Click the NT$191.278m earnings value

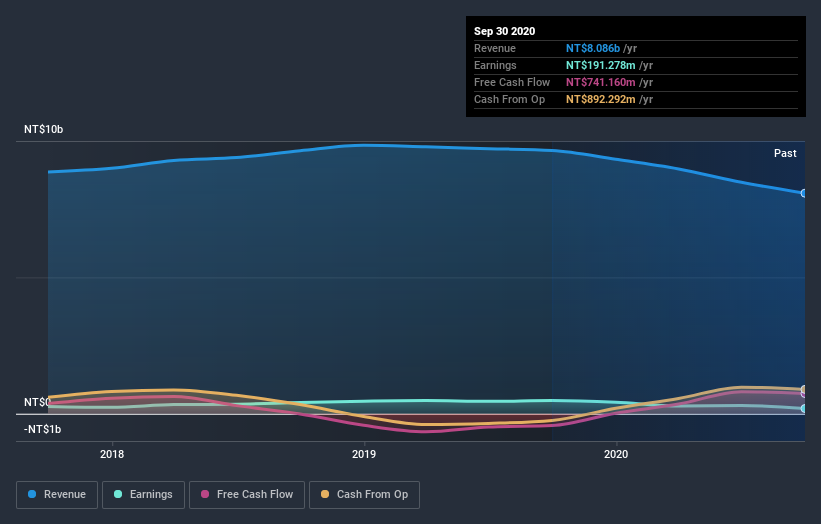[601, 65]
